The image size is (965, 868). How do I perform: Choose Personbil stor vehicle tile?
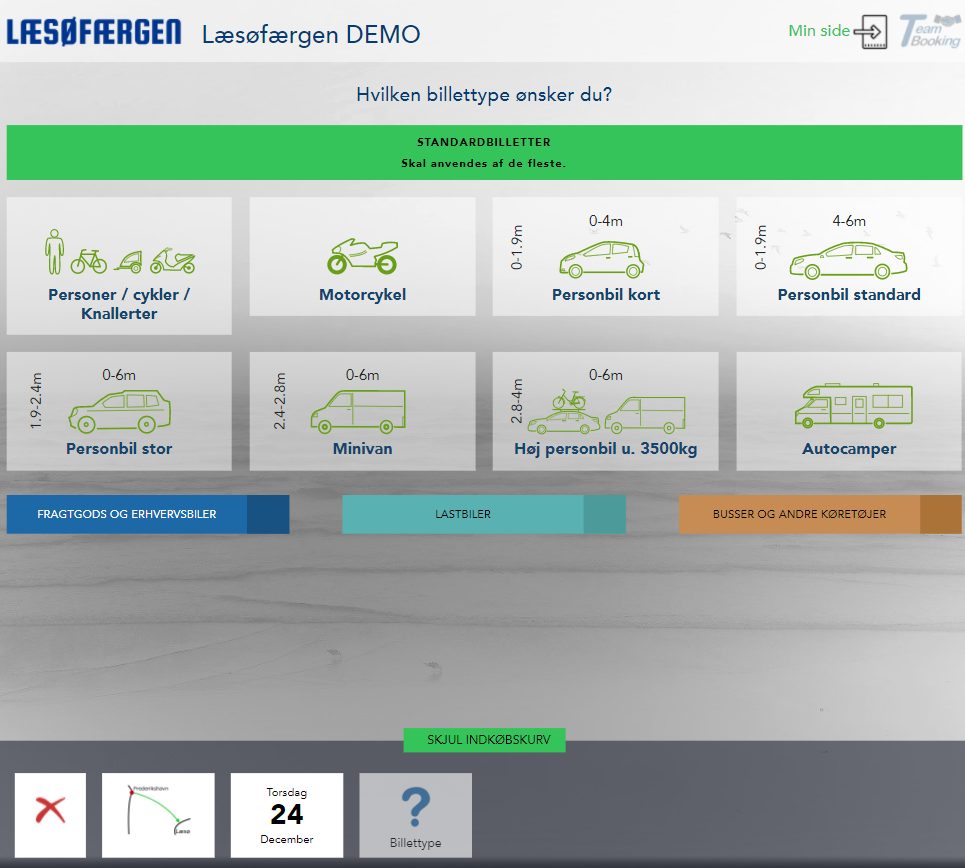(x=119, y=411)
